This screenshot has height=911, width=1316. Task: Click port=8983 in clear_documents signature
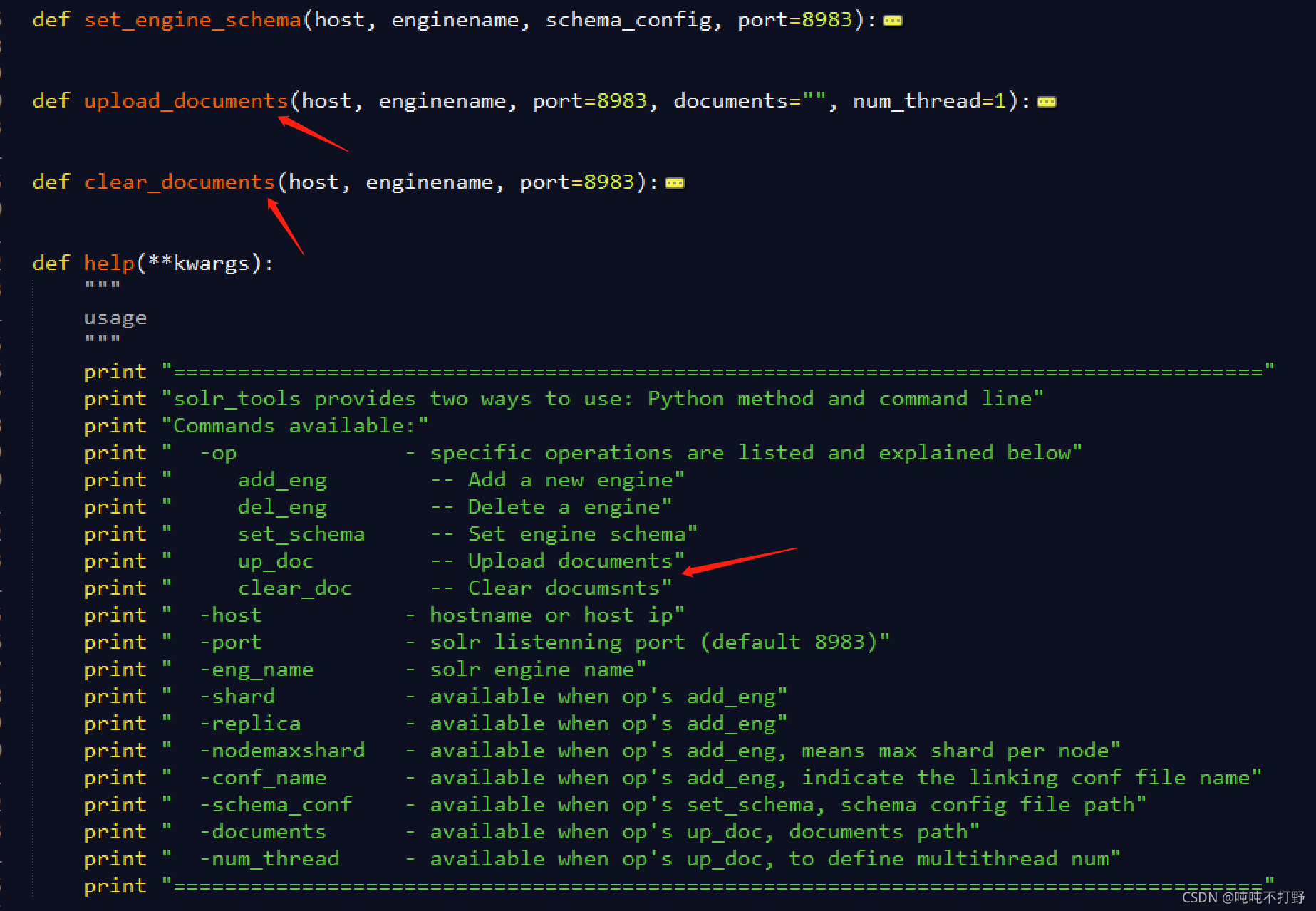coord(577,182)
